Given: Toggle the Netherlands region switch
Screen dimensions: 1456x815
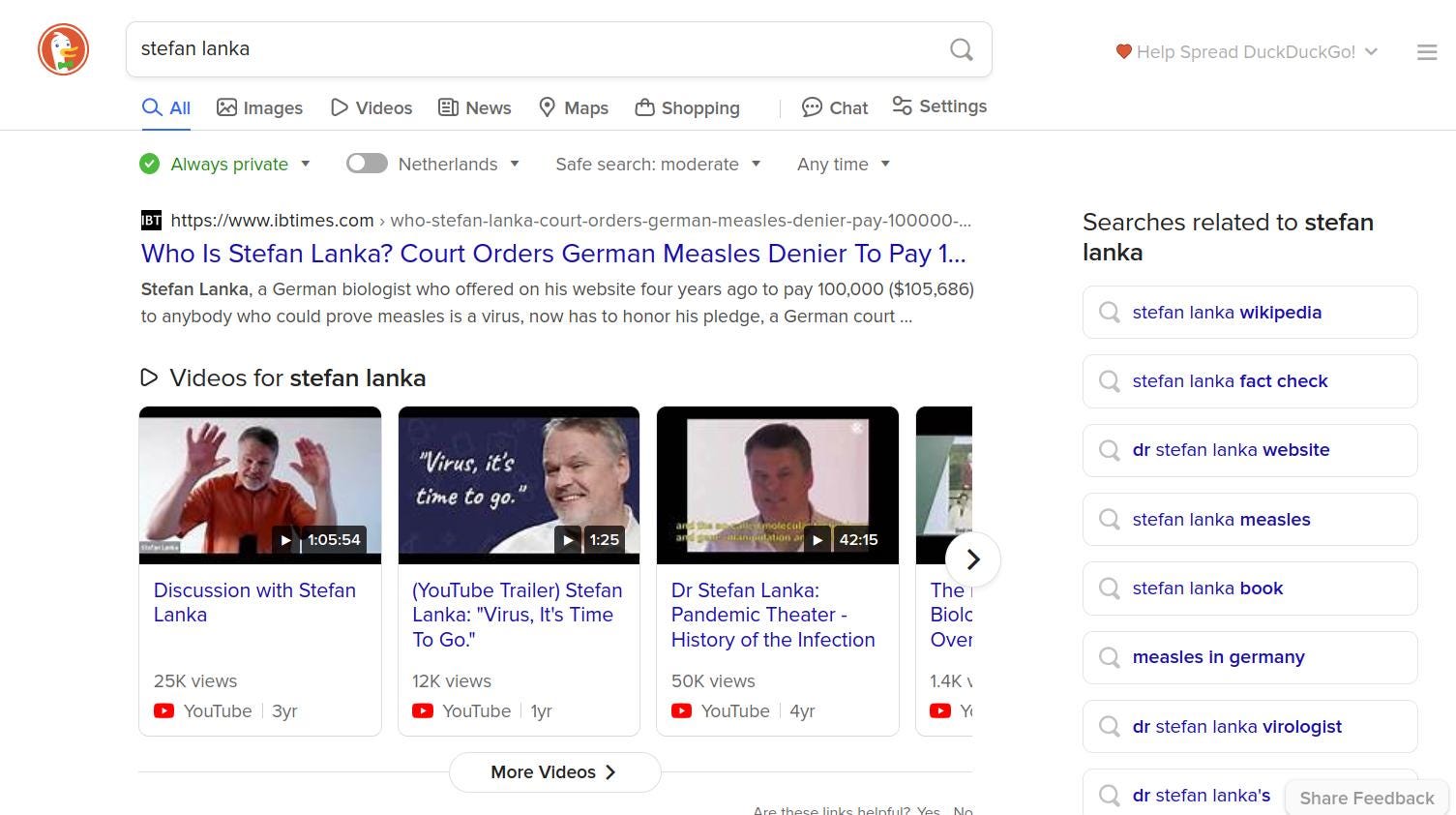Looking at the screenshot, I should click(x=367, y=164).
